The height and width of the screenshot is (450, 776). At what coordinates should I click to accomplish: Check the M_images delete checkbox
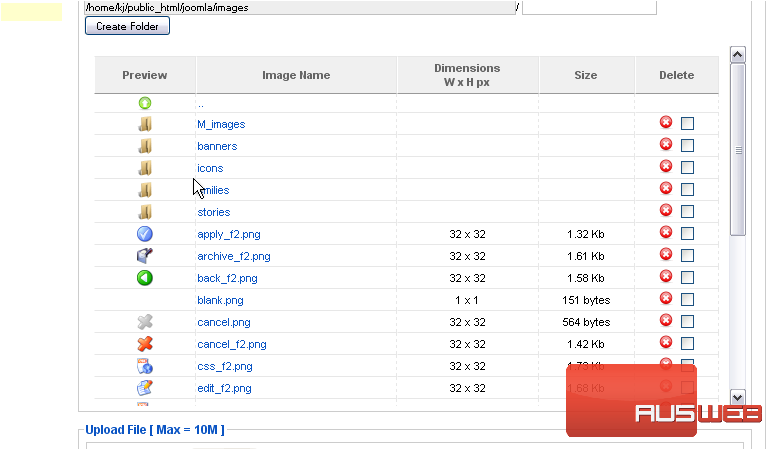[x=687, y=123]
